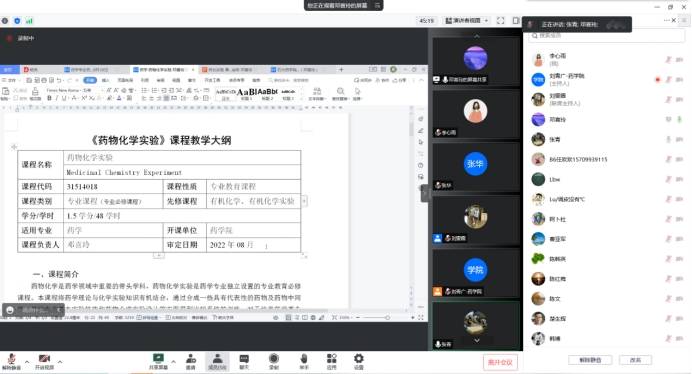Toggle mic icon for 邓喜玲 in list
The height and width of the screenshot is (374, 692).
click(x=680, y=119)
